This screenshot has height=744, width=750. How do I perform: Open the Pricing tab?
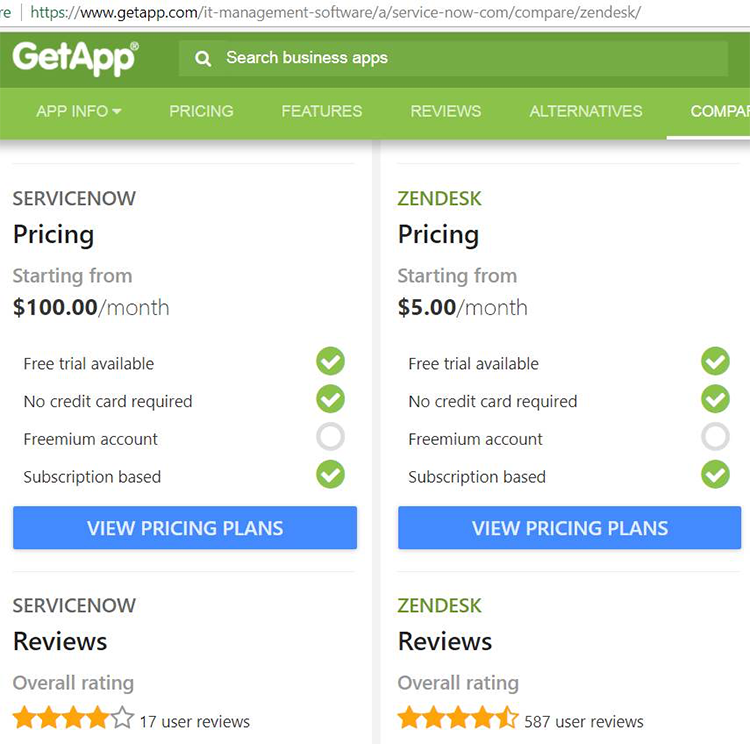[x=201, y=111]
